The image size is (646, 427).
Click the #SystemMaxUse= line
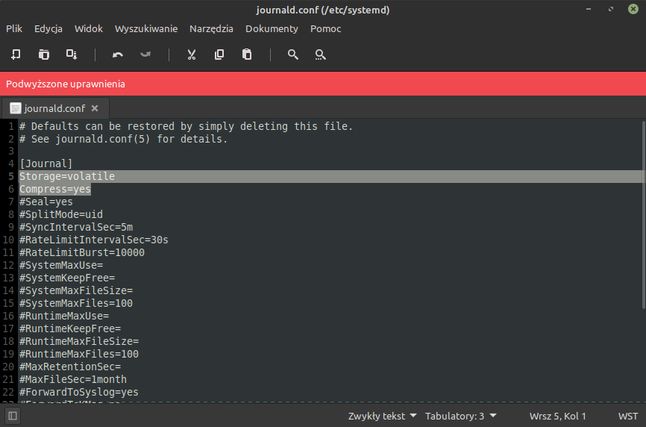coord(61,265)
